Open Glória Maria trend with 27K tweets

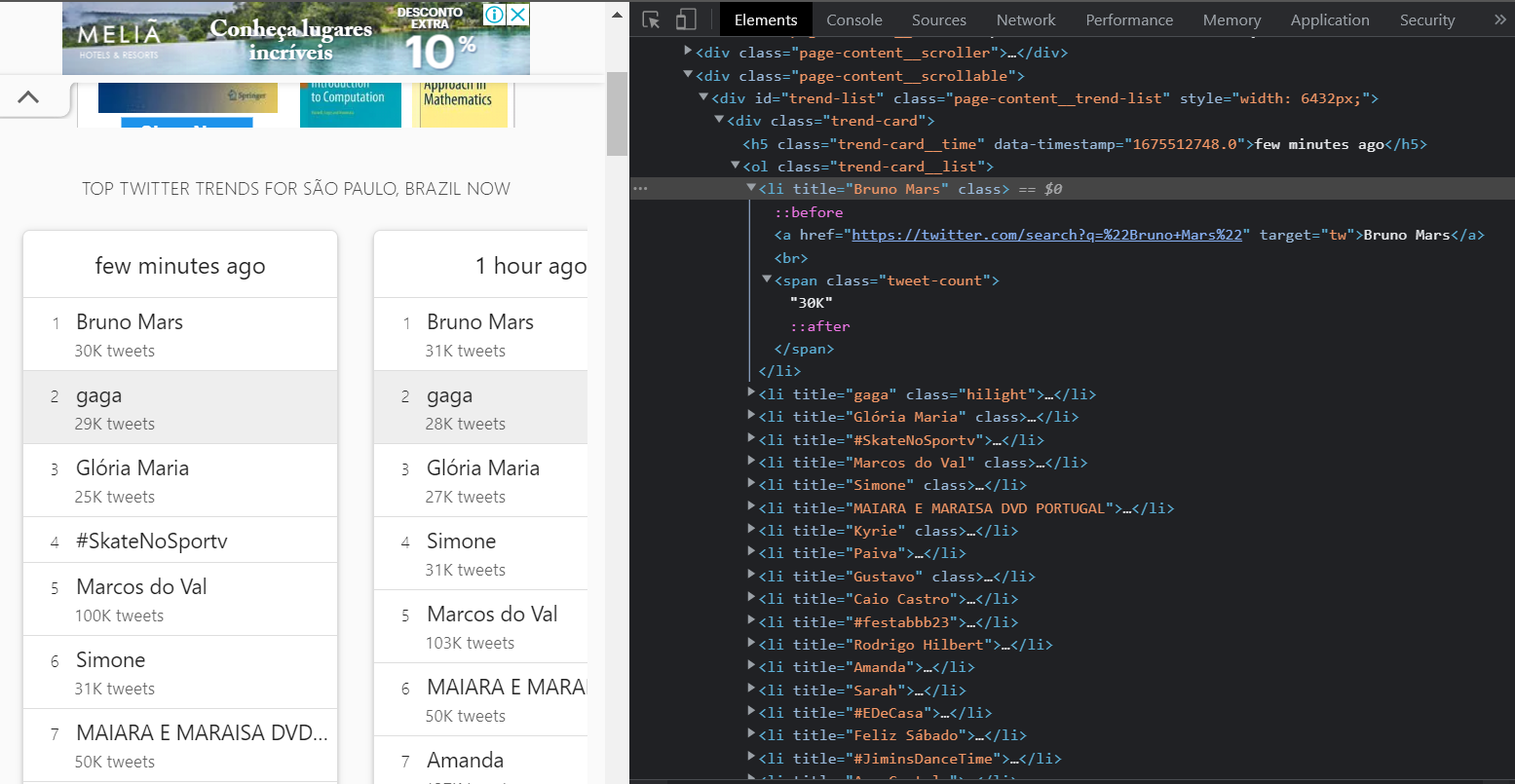point(483,468)
